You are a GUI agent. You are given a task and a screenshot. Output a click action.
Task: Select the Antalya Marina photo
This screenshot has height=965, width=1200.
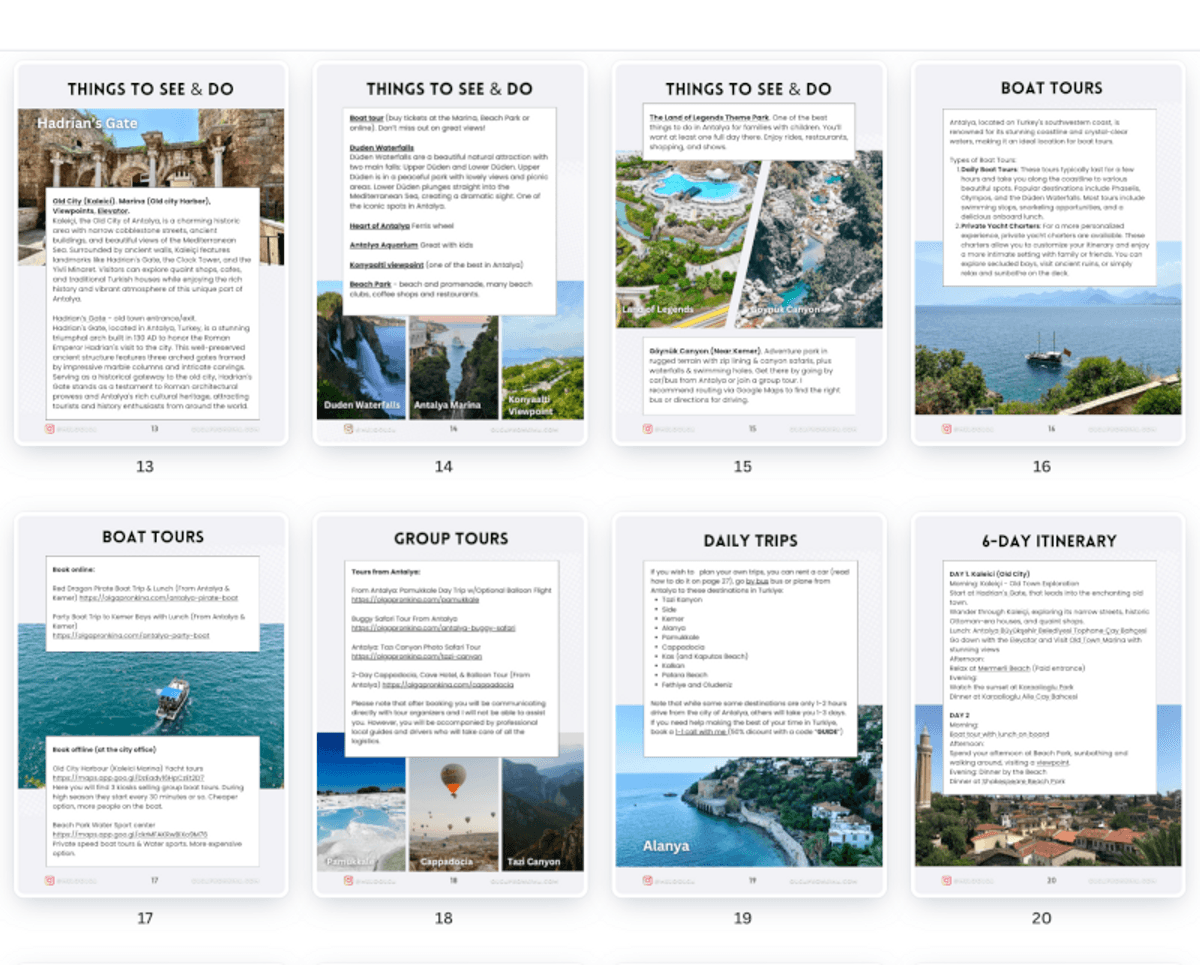(x=453, y=367)
